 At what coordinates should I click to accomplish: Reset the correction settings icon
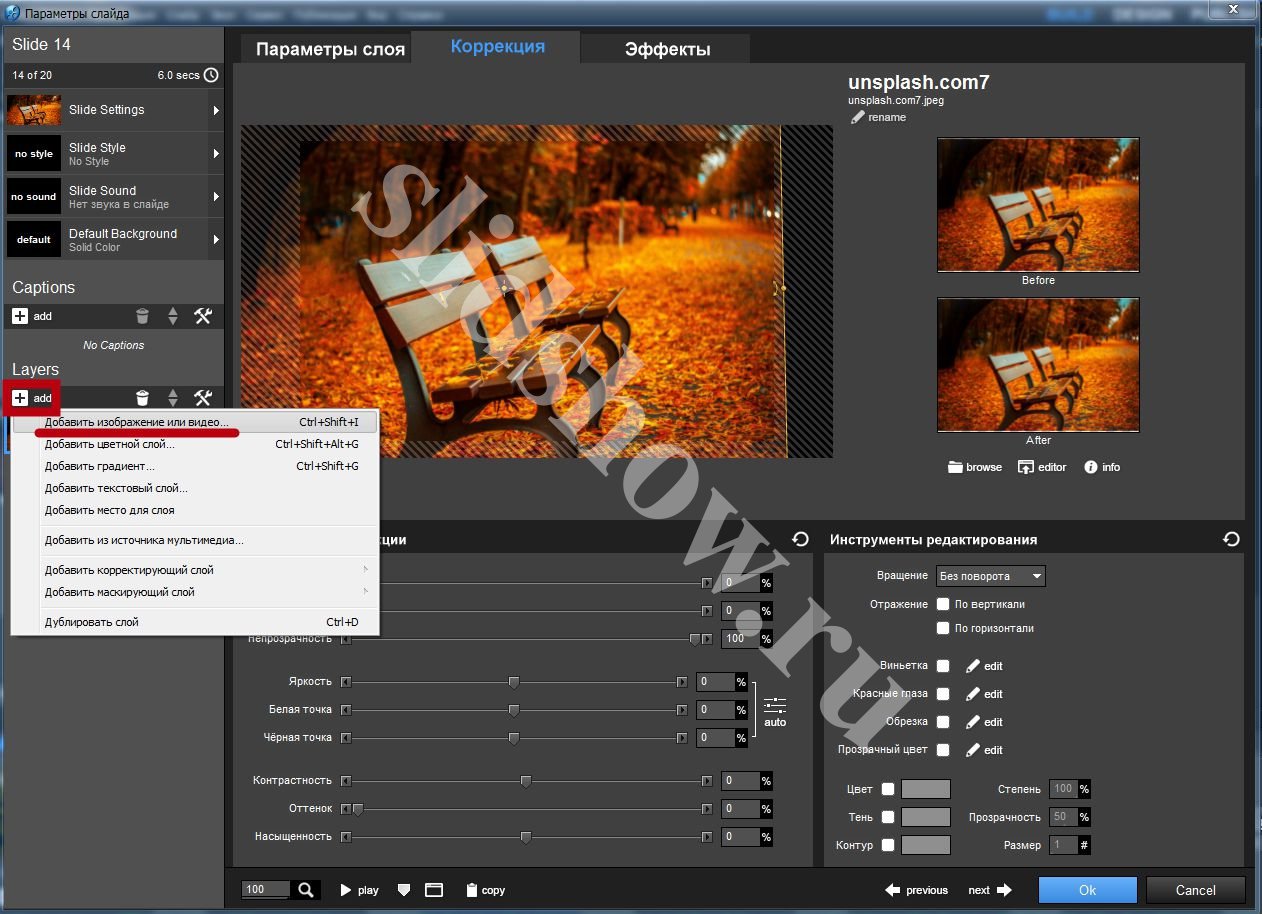(800, 539)
